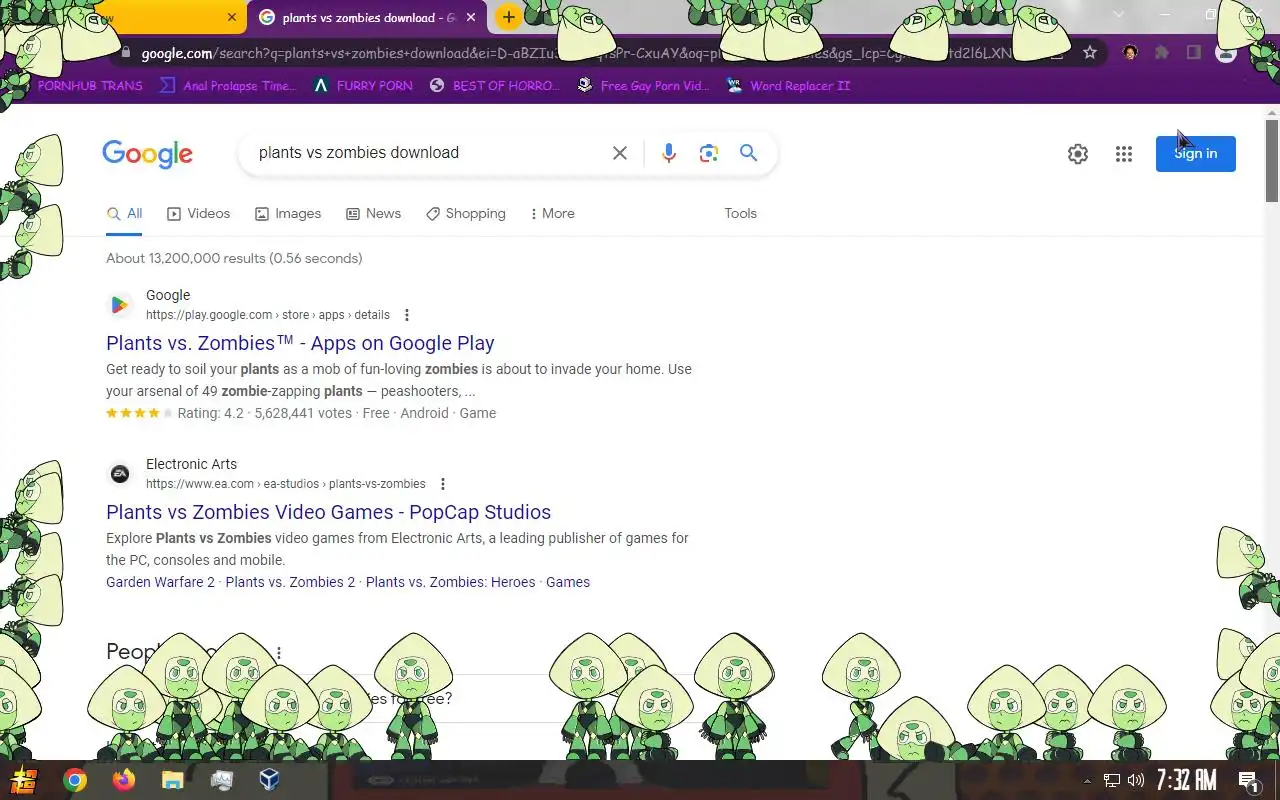Click the About 13,200,000 results text
The height and width of the screenshot is (800, 1280).
point(234,258)
